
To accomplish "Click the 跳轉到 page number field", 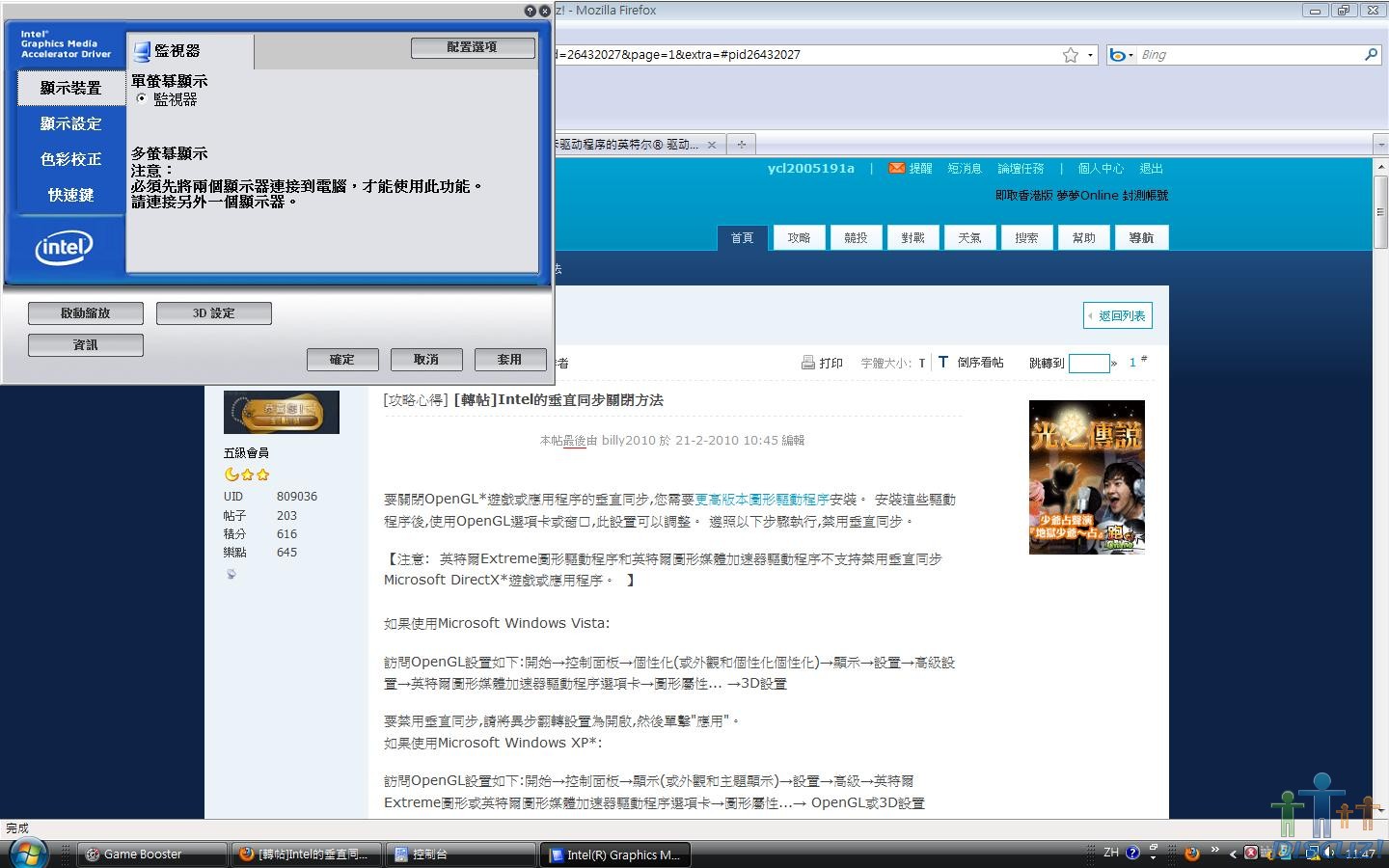I will click(1089, 363).
